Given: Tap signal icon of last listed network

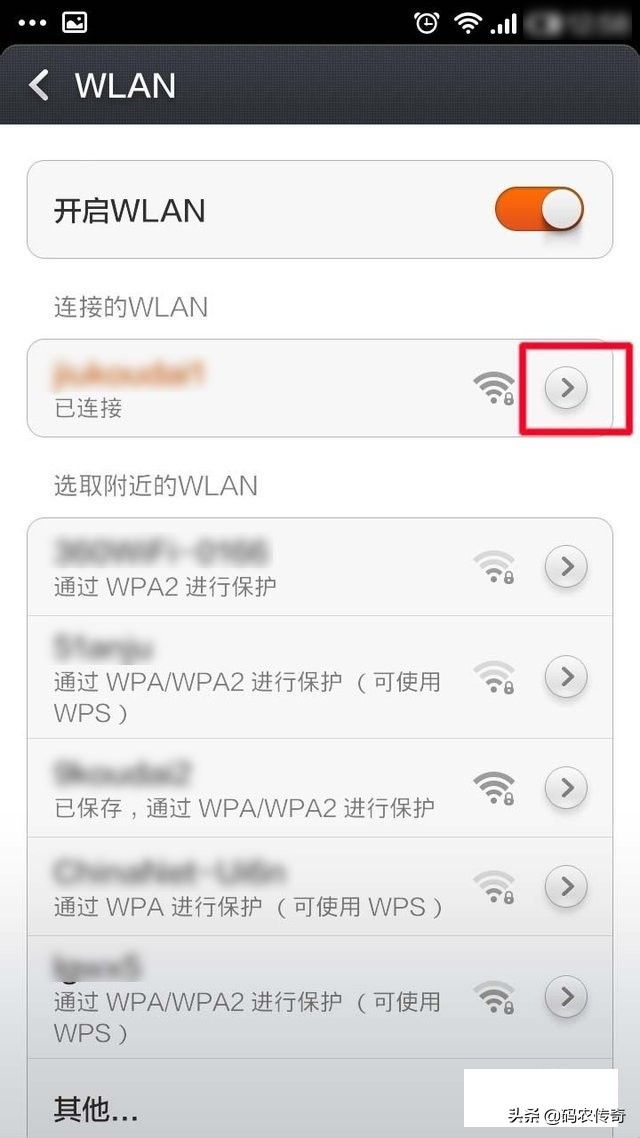Looking at the screenshot, I should (x=494, y=998).
